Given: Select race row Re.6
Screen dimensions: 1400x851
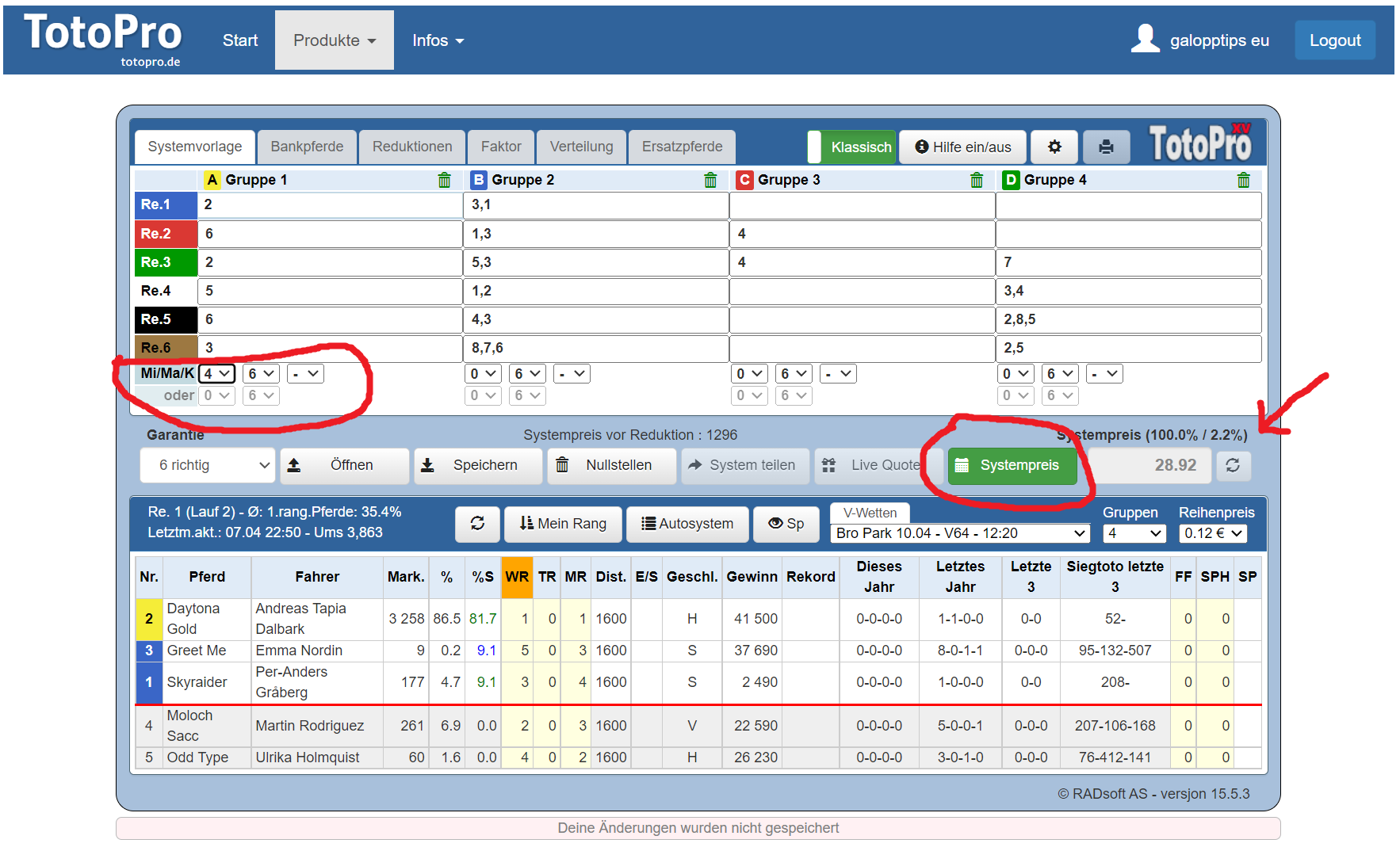Looking at the screenshot, I should [x=166, y=348].
